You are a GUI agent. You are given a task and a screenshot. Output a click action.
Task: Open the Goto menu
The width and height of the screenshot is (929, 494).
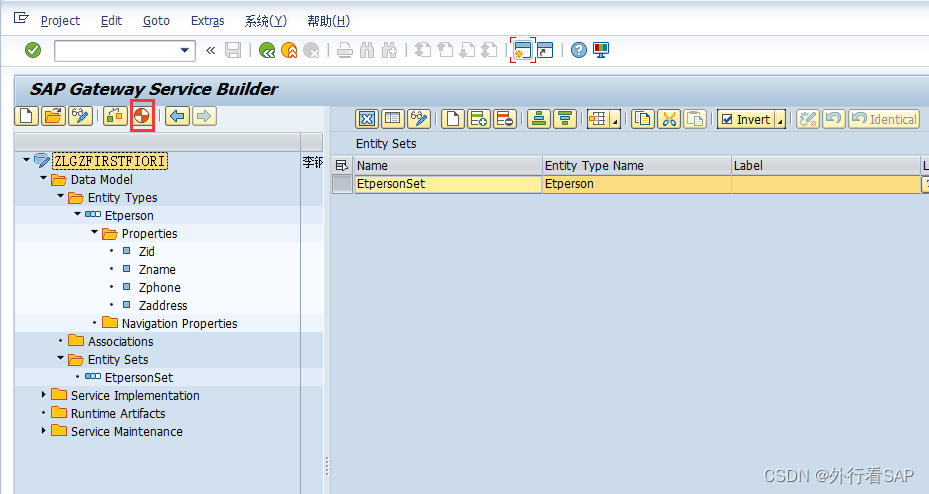coord(156,21)
